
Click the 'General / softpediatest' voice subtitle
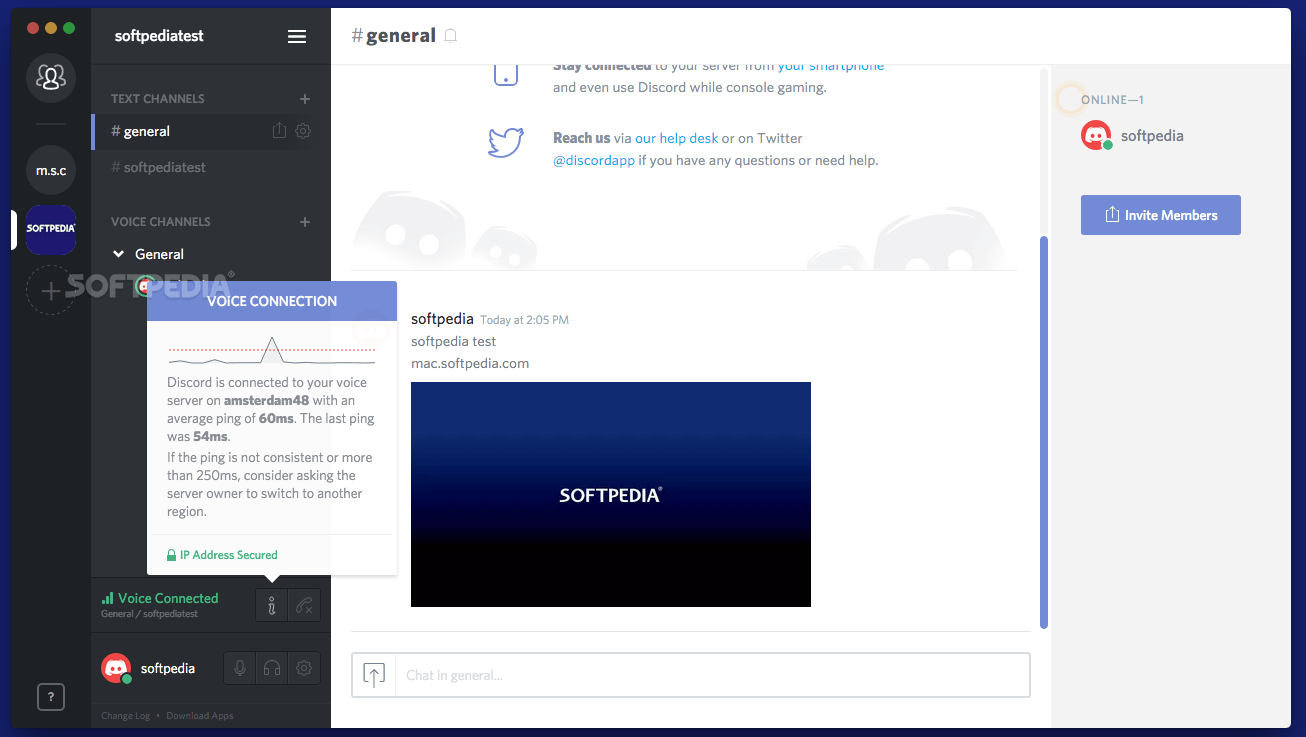point(149,614)
